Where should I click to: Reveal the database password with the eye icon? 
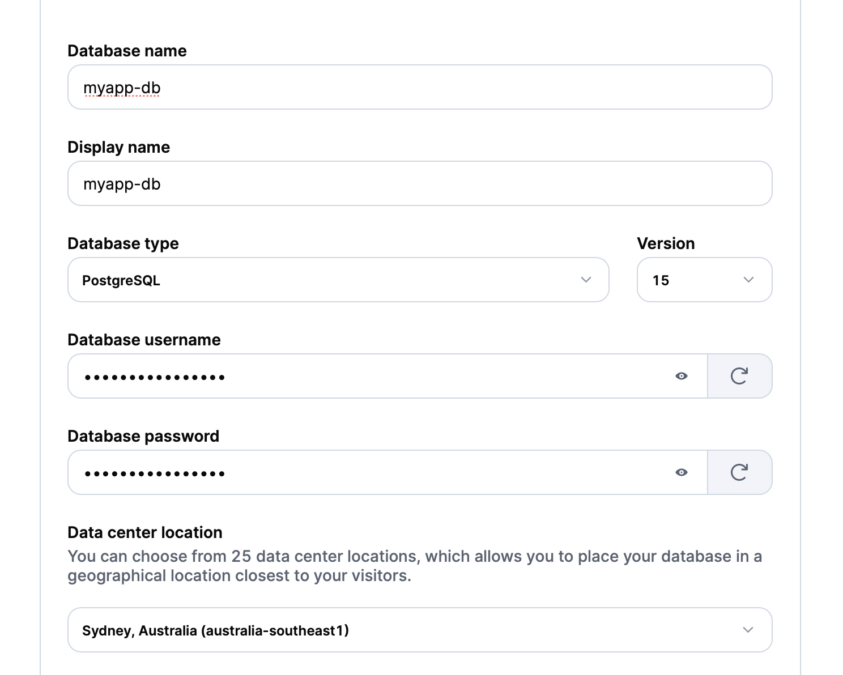[x=681, y=472]
